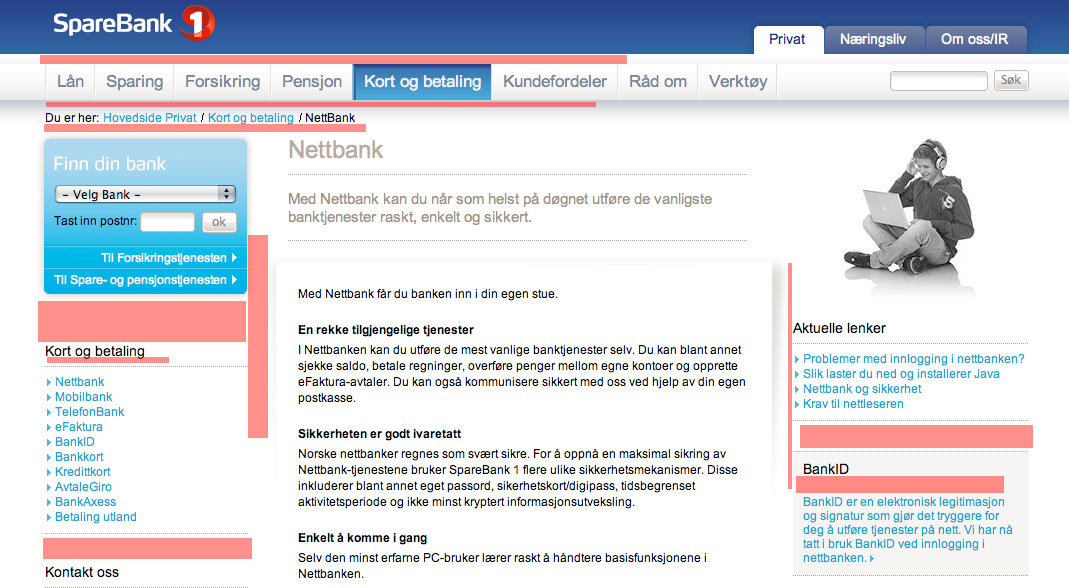Open Slik laster du ned Java link
Image resolution: width=1069 pixels, height=588 pixels.
pos(901,374)
